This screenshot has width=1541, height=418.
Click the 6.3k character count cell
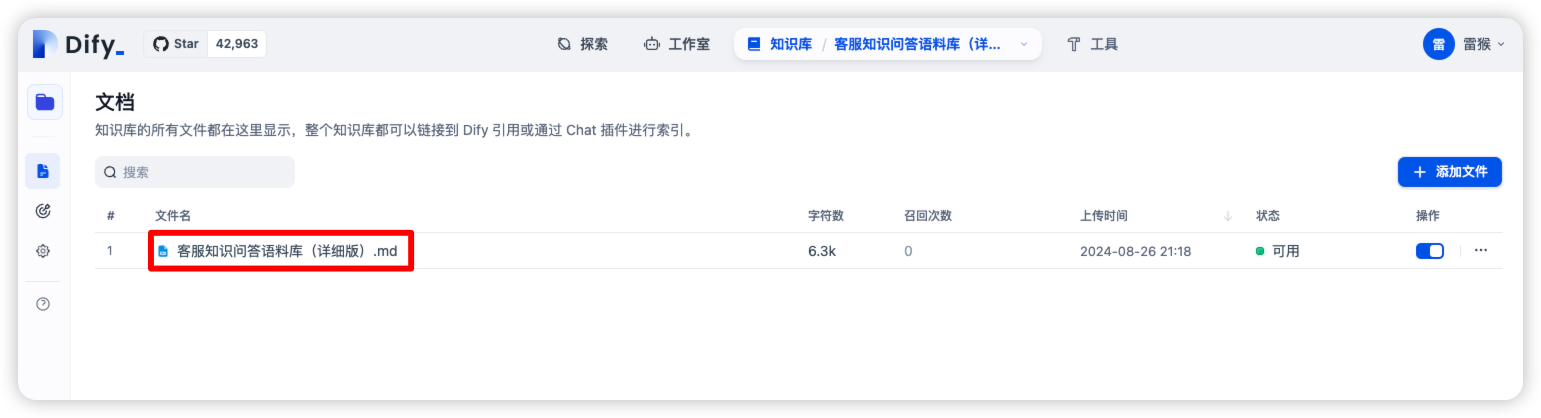pyautogui.click(x=822, y=252)
